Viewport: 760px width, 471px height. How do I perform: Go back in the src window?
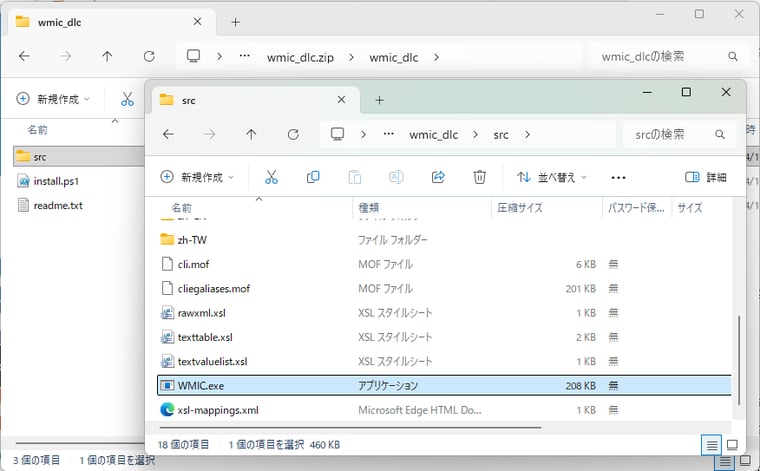(x=168, y=134)
